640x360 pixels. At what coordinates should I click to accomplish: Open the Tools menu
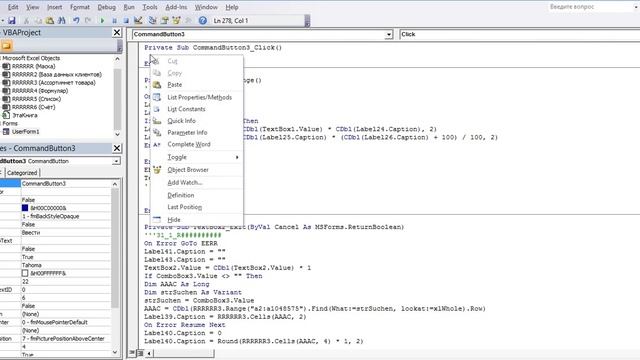click(x=150, y=7)
